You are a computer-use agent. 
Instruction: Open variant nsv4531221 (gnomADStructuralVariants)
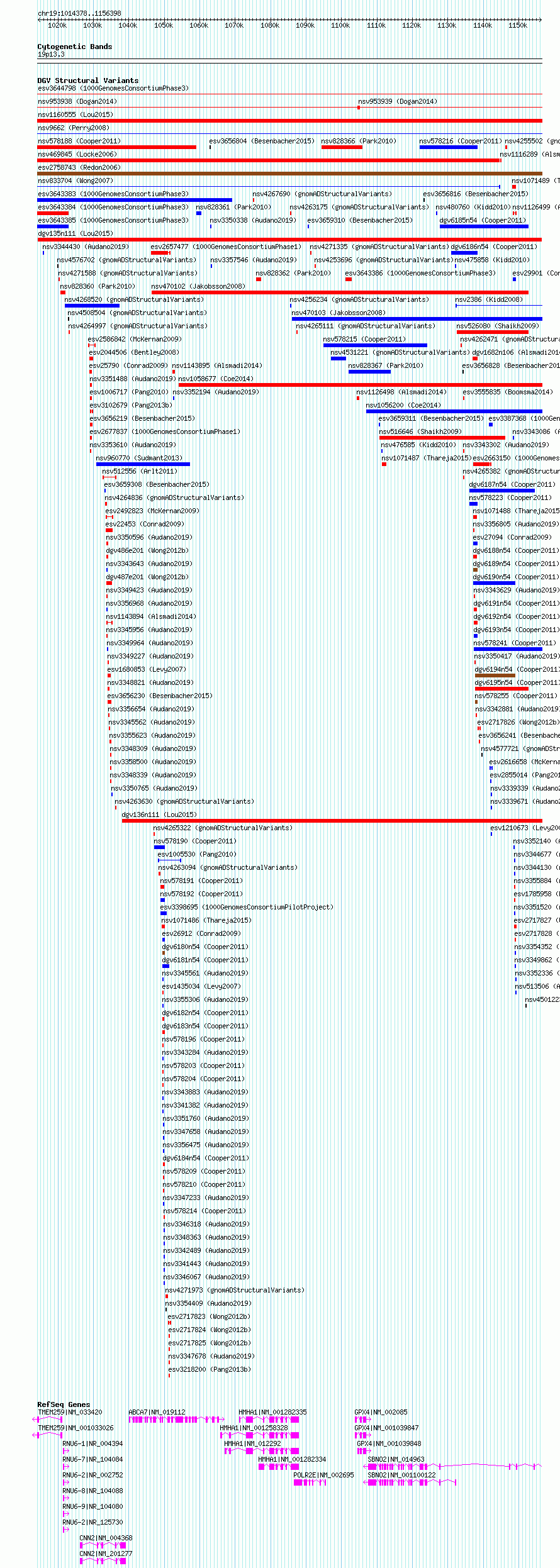point(400,352)
